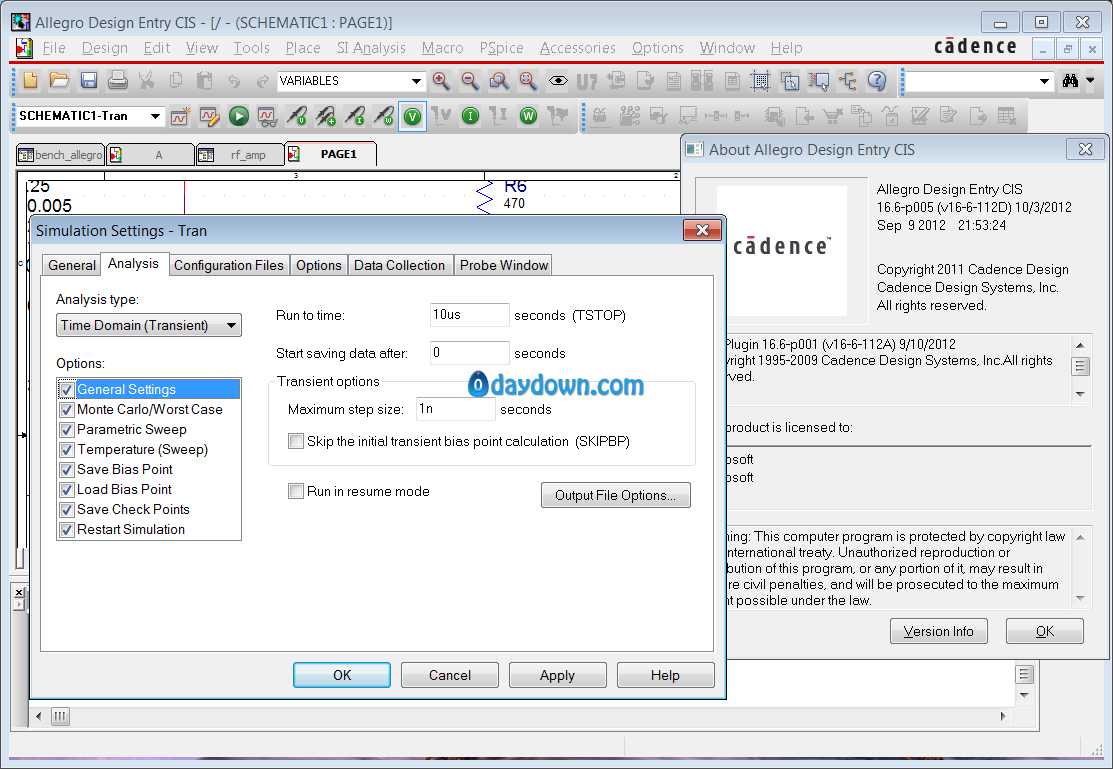The width and height of the screenshot is (1113, 769).
Task: Uncheck the General Settings option checkbox
Action: click(67, 390)
